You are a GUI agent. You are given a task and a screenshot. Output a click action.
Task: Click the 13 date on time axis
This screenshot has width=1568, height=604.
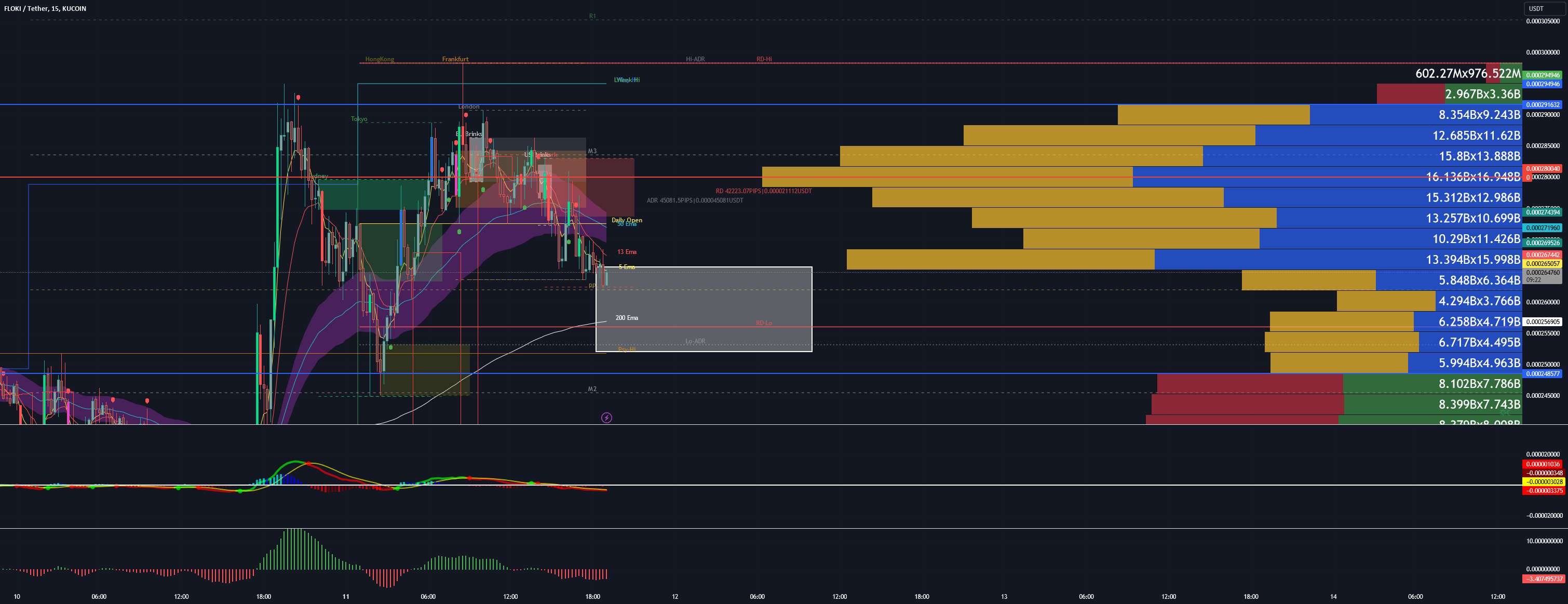pyautogui.click(x=1004, y=597)
